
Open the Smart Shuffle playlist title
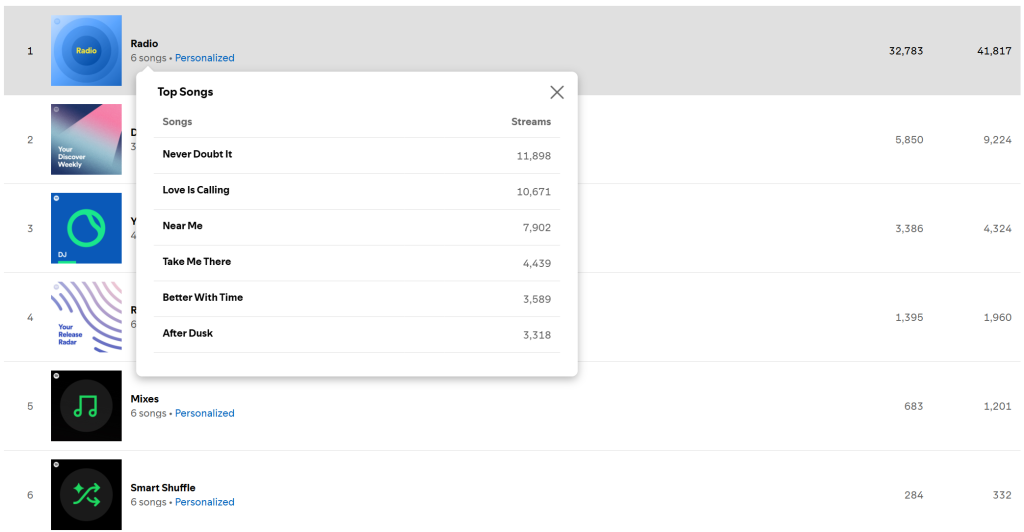(163, 488)
